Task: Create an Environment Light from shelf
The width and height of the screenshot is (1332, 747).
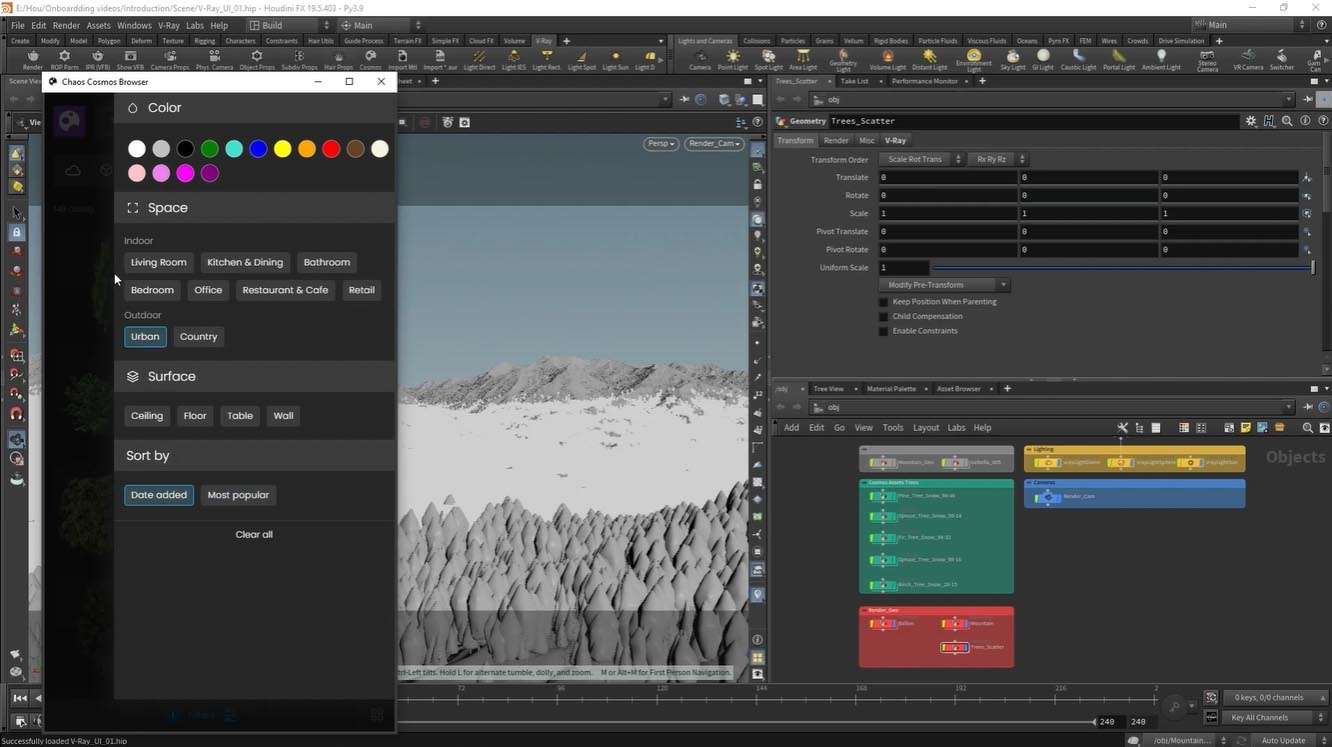Action: pyautogui.click(x=973, y=58)
